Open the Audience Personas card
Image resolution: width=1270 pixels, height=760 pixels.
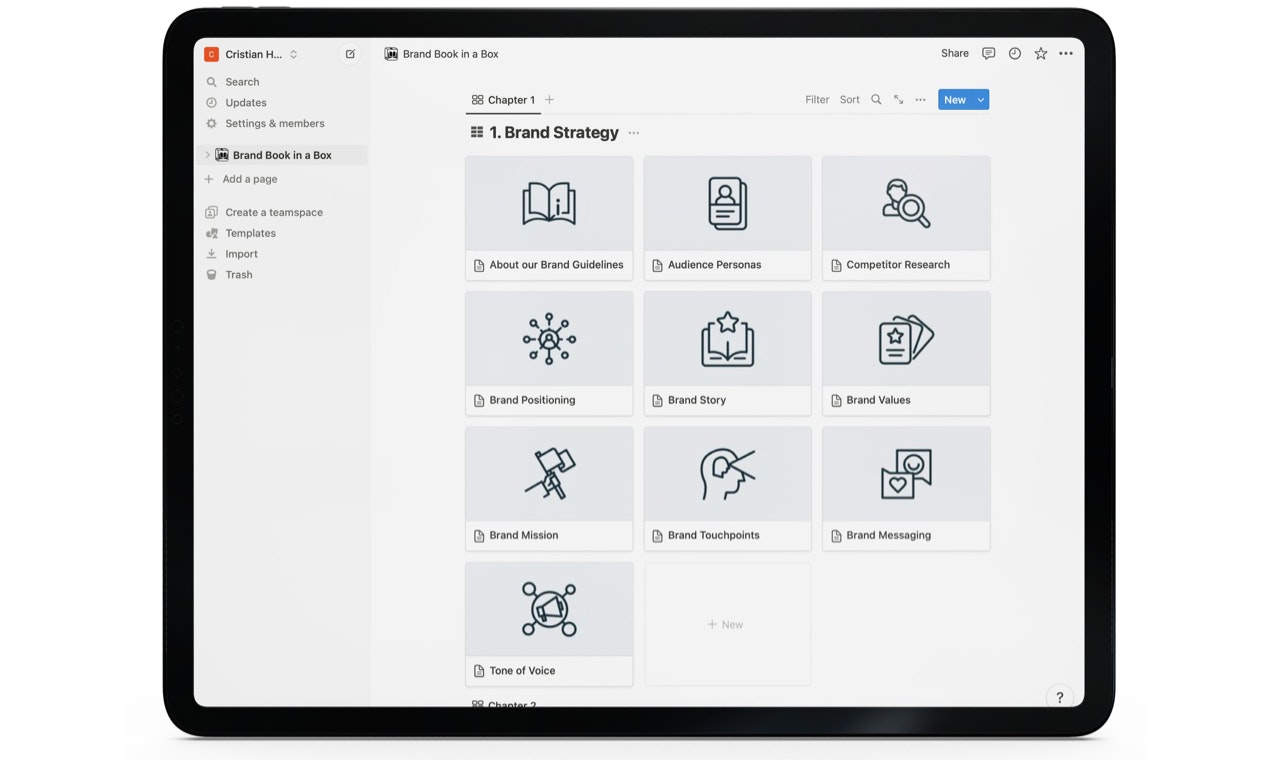(x=727, y=218)
